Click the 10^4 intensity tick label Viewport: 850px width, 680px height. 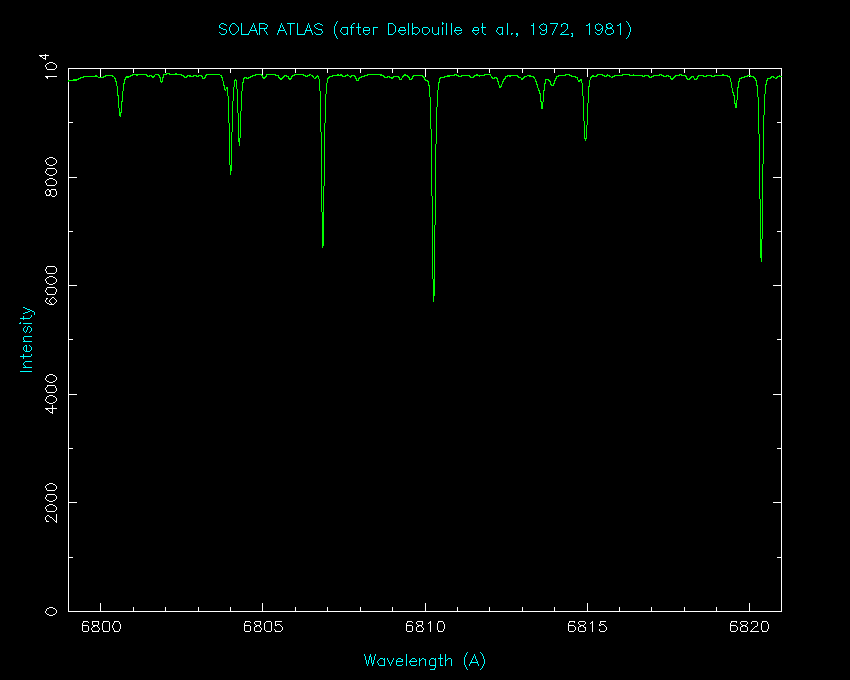tap(49, 66)
